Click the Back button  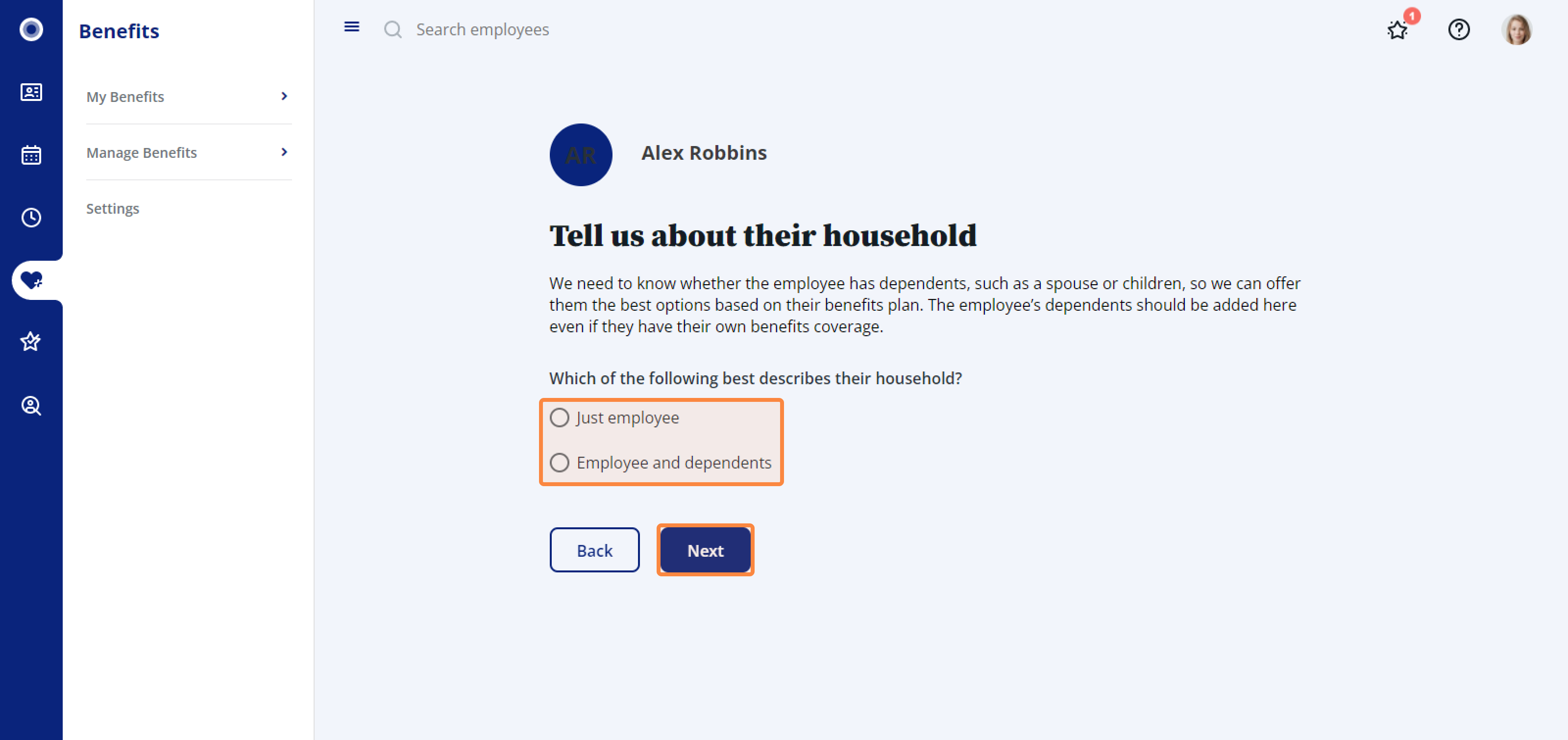[594, 550]
